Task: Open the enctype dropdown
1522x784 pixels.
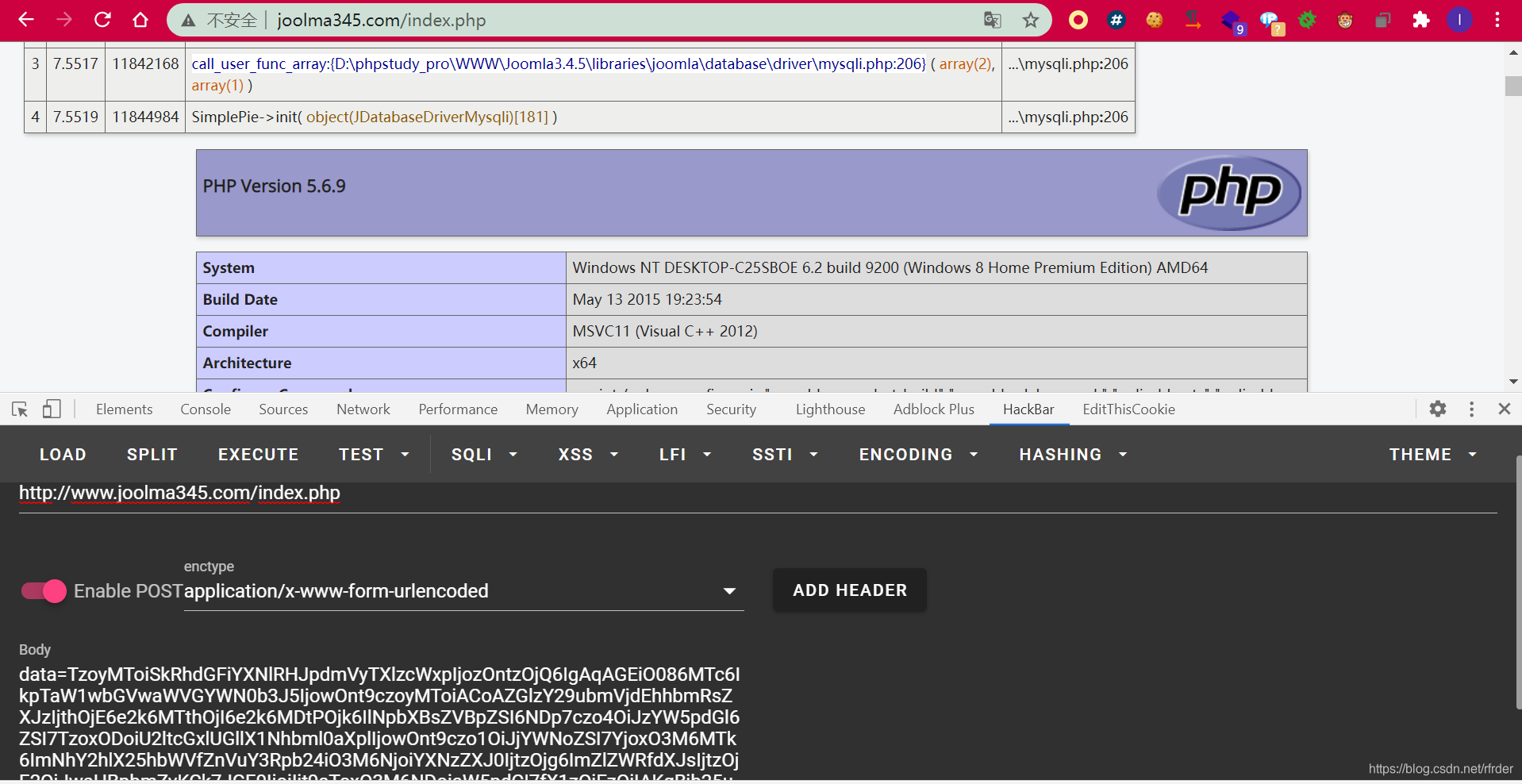Action: tap(463, 591)
